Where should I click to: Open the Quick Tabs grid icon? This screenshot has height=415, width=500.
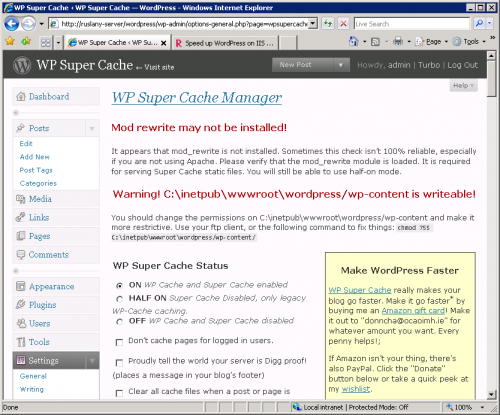click(x=46, y=43)
